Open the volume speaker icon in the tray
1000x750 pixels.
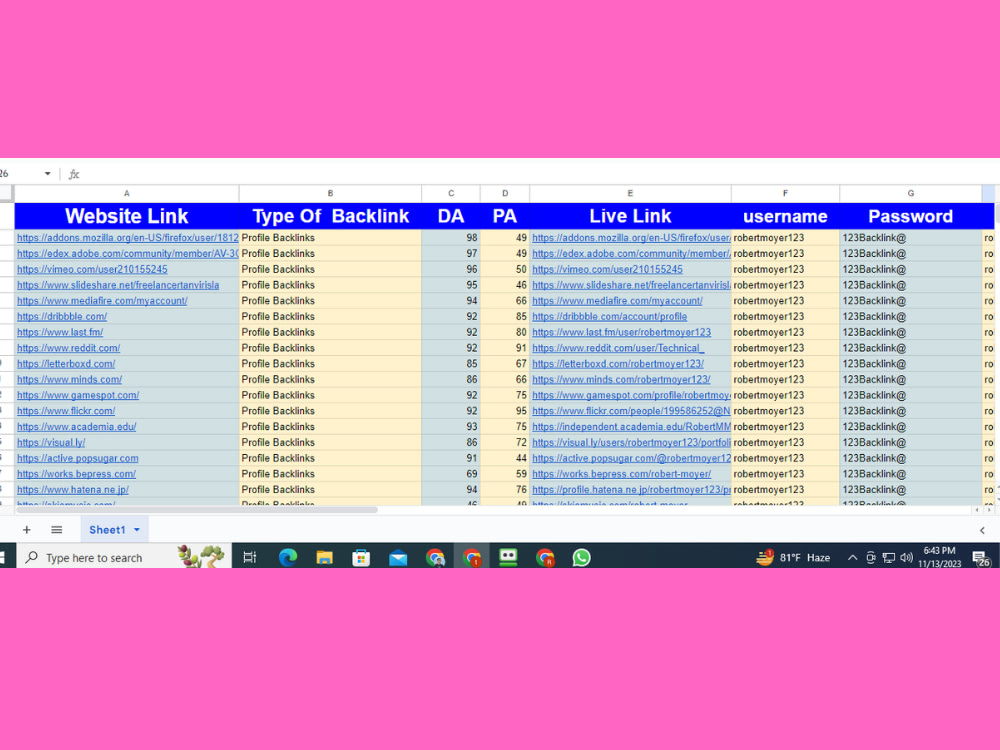coord(906,558)
